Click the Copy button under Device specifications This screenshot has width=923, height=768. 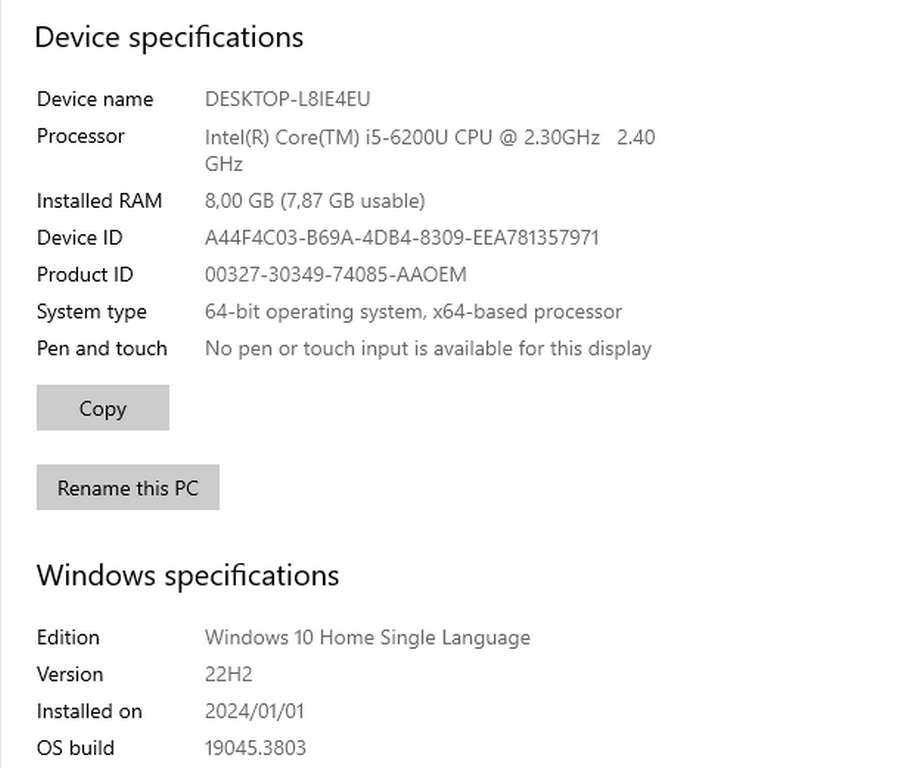[x=102, y=407]
